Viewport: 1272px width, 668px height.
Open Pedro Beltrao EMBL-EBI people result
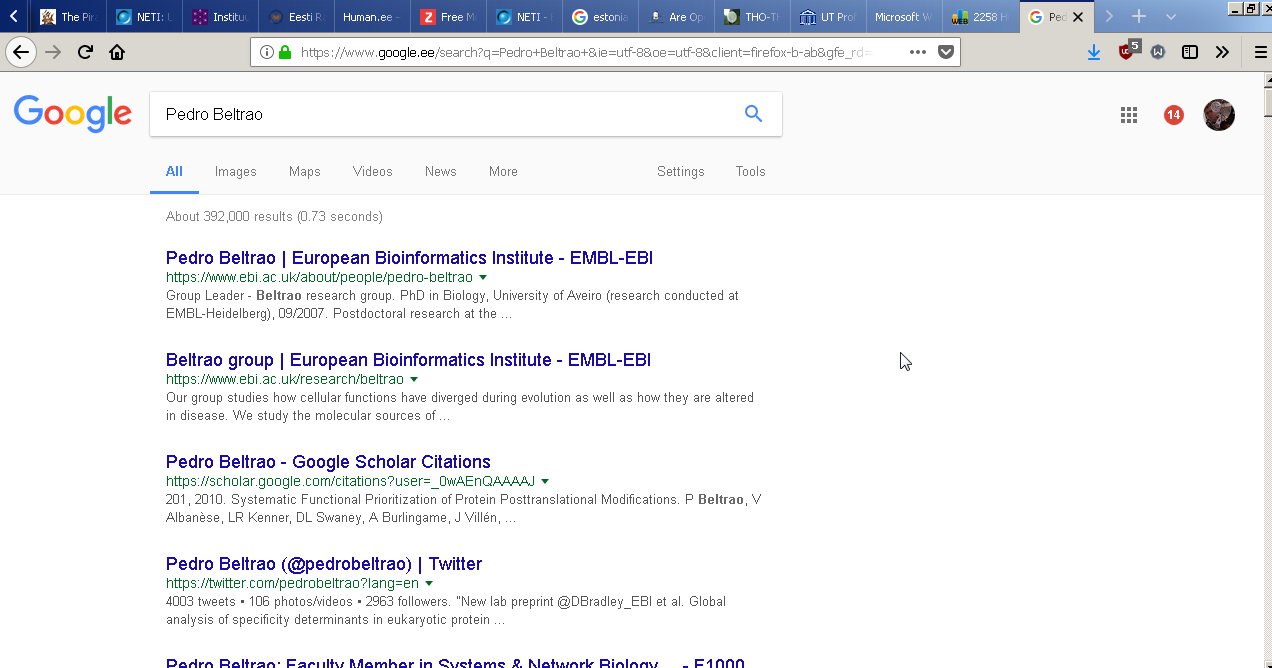[409, 258]
